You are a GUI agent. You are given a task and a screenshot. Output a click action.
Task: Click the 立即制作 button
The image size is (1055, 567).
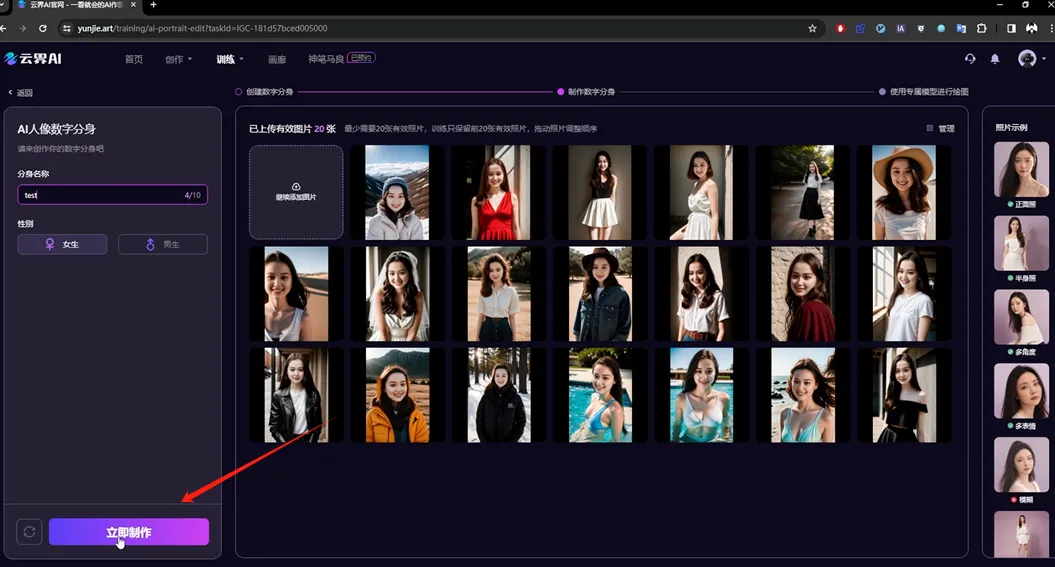coord(129,532)
